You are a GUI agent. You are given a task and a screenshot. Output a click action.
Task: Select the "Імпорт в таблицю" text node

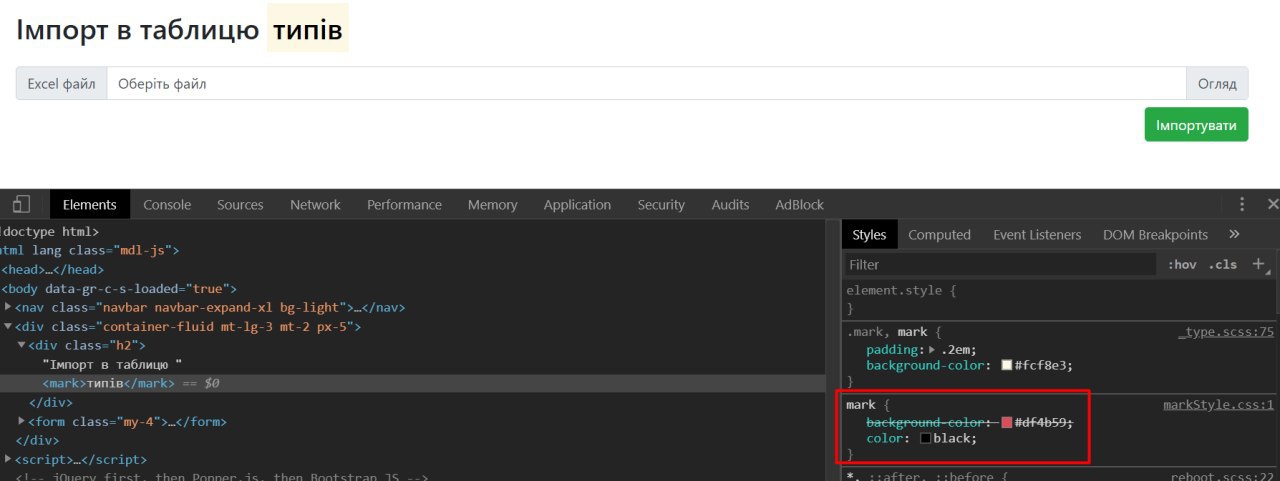[x=112, y=364]
